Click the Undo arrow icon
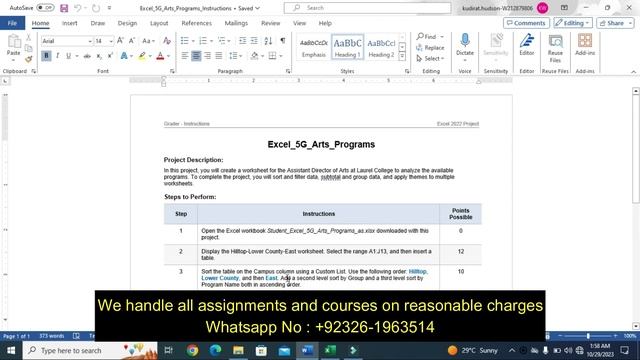Viewport: 640px width, 360px height. (x=78, y=8)
